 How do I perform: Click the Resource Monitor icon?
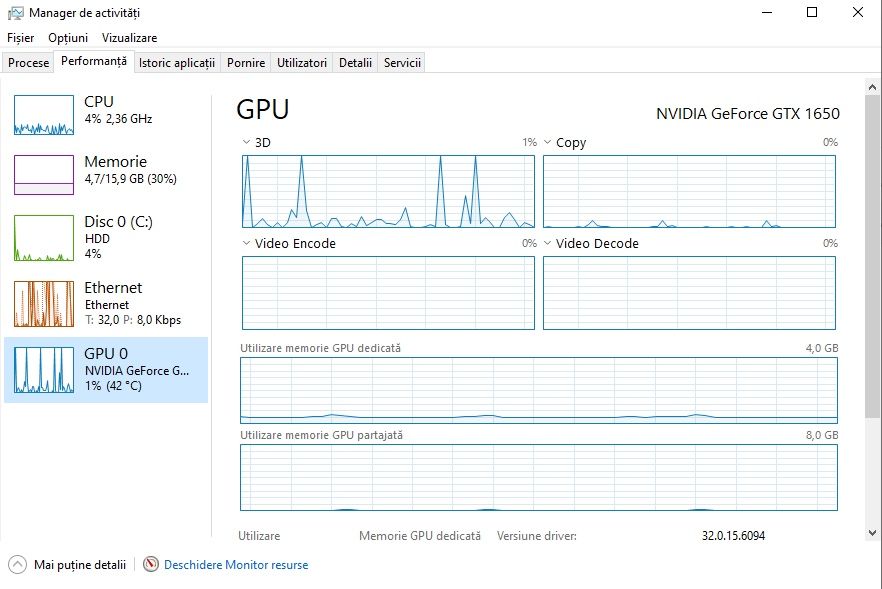(x=151, y=565)
